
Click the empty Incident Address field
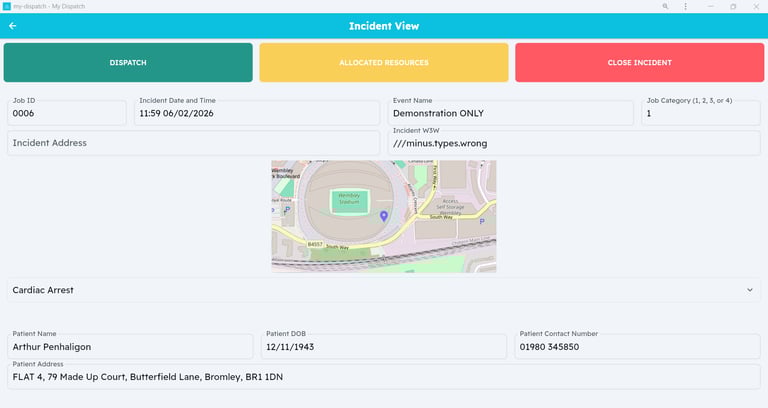point(193,143)
